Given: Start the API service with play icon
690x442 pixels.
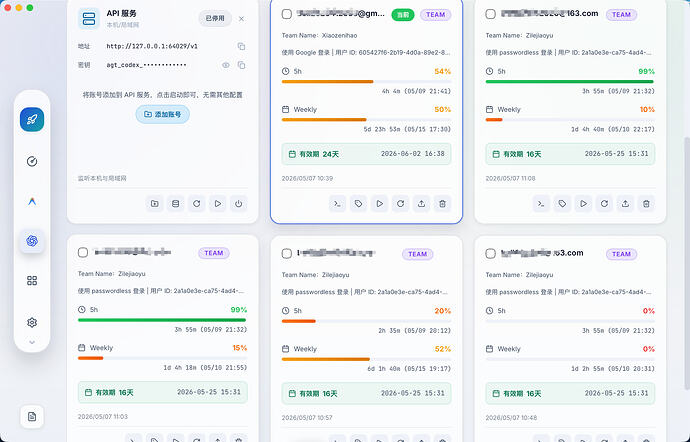Looking at the screenshot, I should click(x=217, y=204).
